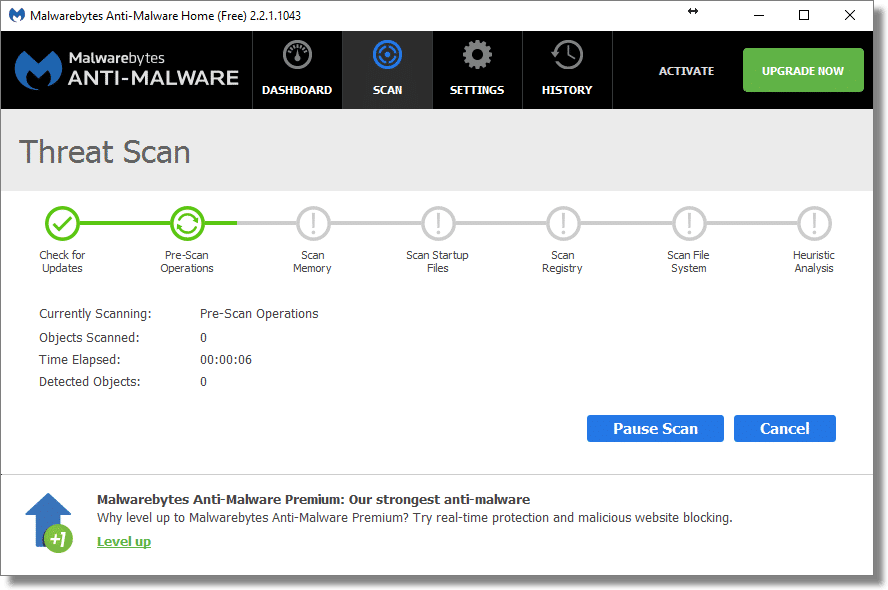Click the Settings gear icon

[477, 55]
